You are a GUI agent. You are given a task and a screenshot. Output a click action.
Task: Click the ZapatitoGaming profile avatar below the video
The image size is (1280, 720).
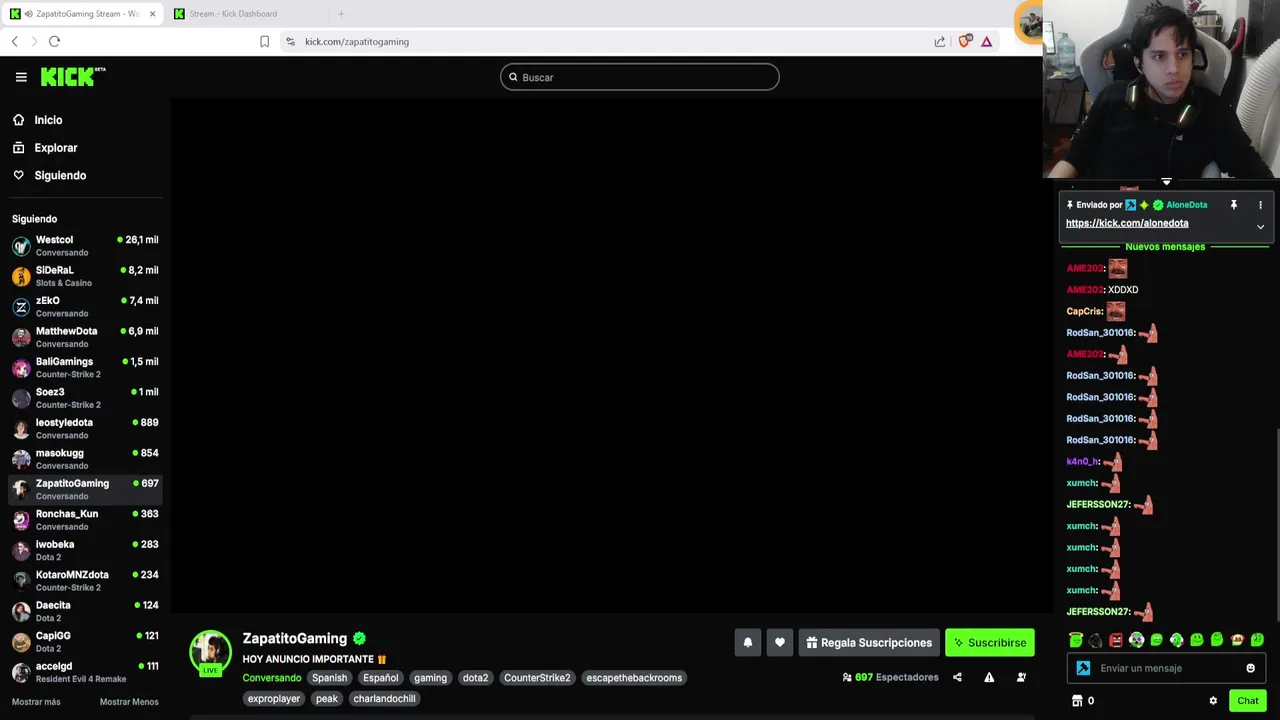pos(210,652)
